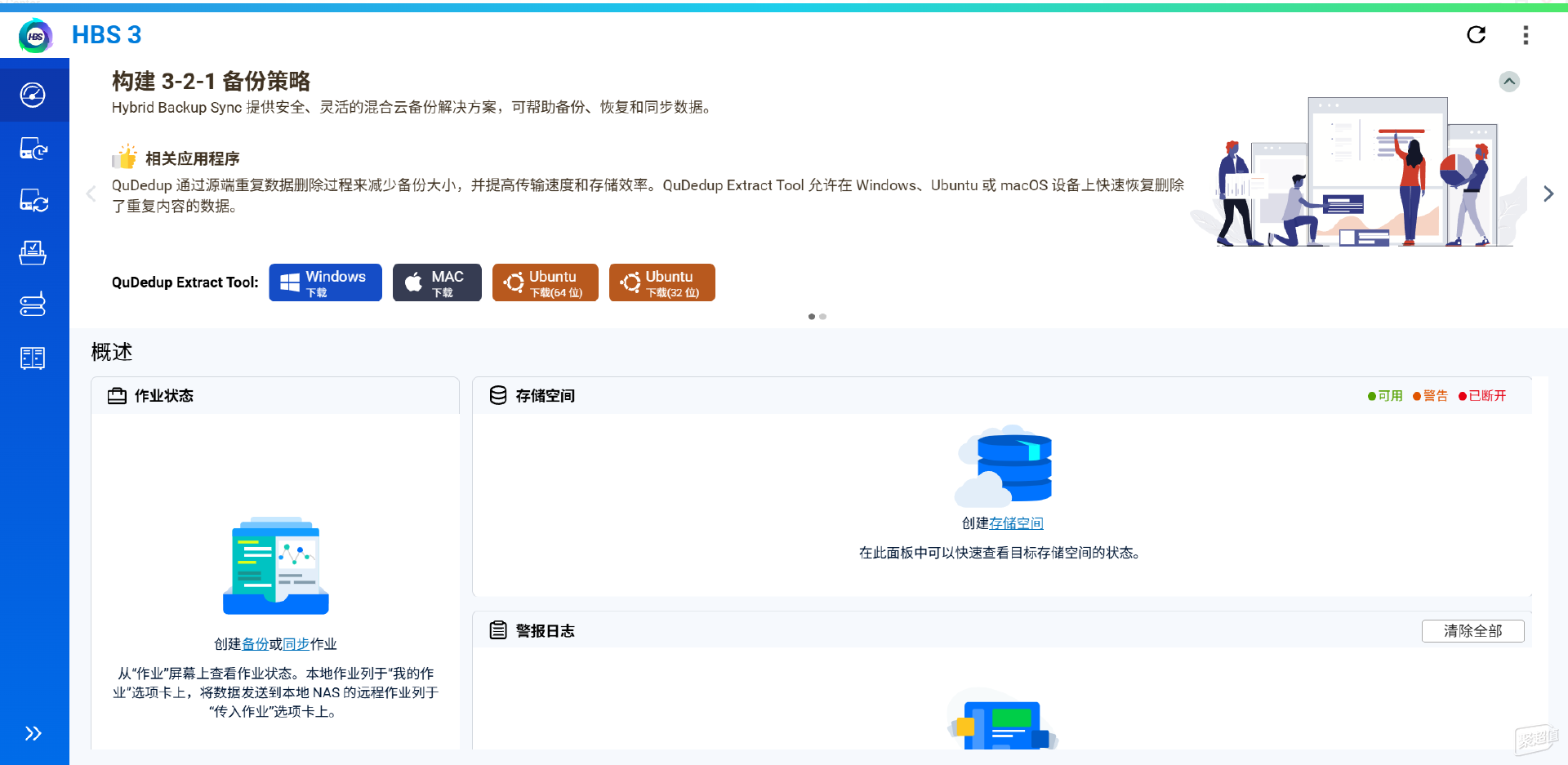Open the Overview dashboard sidebar icon
Screen dimensions: 1568x765
pos(33,95)
